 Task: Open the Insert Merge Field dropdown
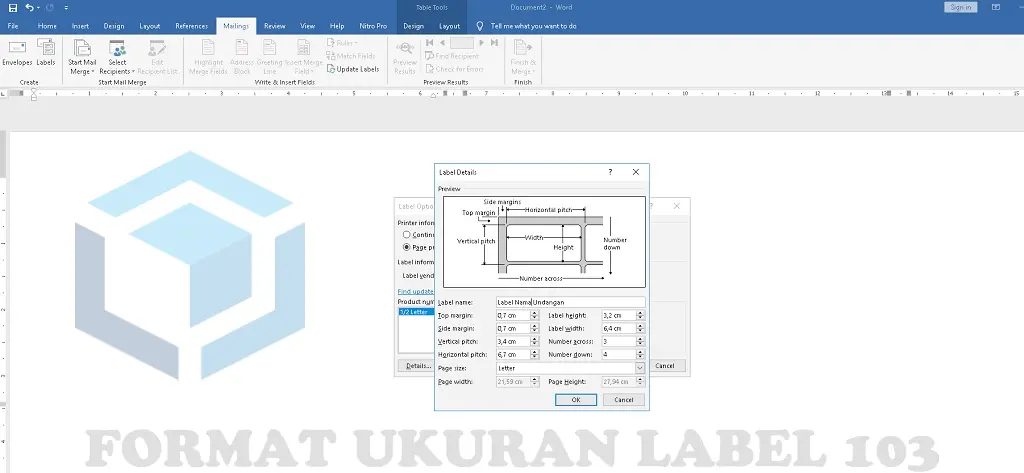(304, 57)
